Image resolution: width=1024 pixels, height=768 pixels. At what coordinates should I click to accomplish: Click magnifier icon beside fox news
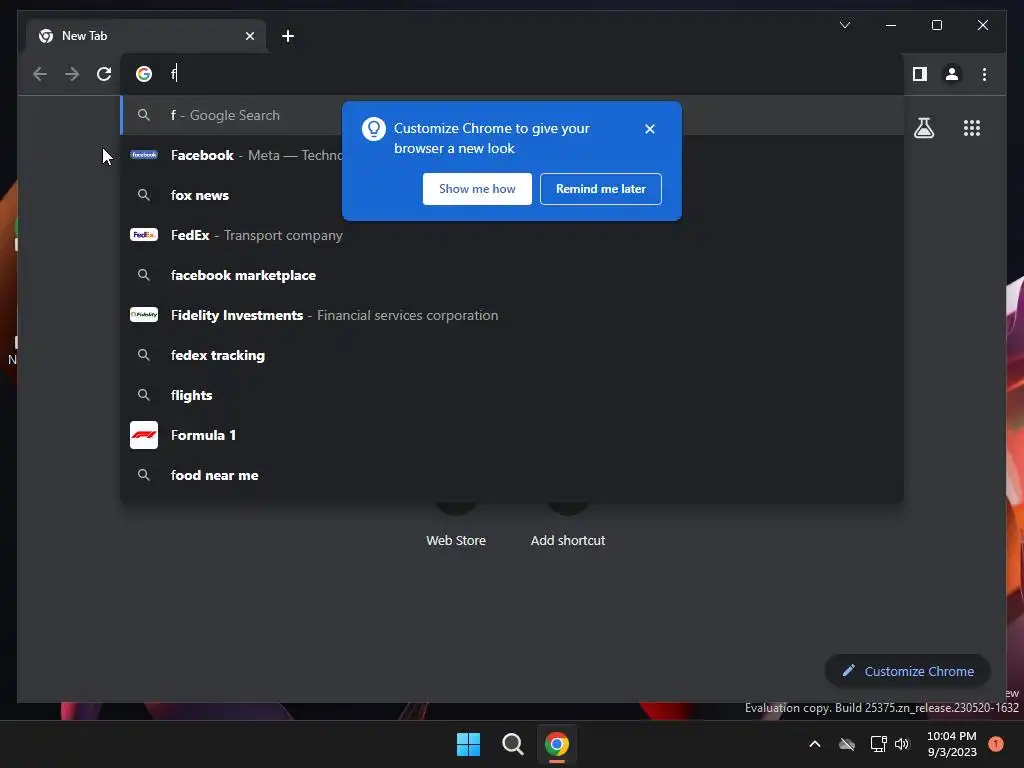coord(144,195)
